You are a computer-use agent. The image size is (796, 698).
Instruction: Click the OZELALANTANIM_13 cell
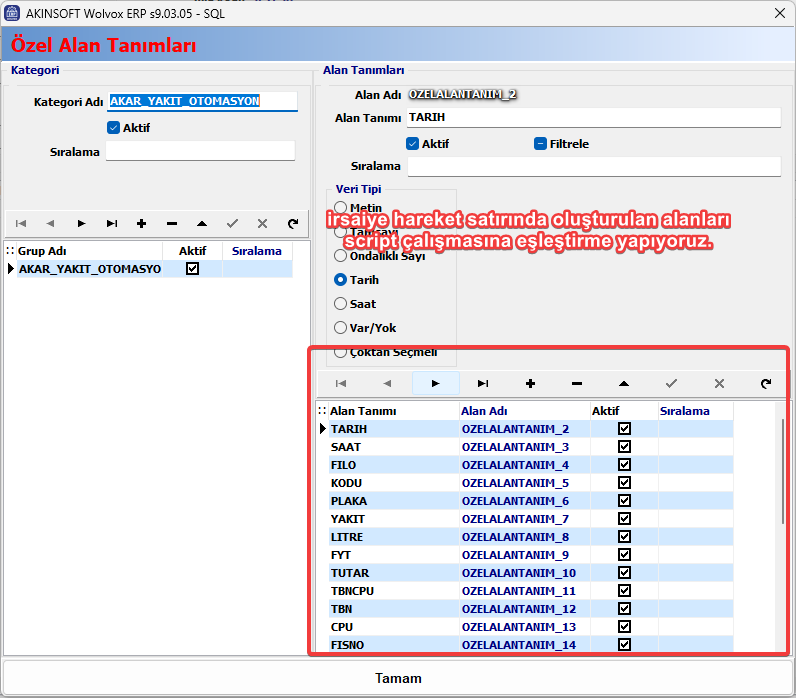coord(525,627)
